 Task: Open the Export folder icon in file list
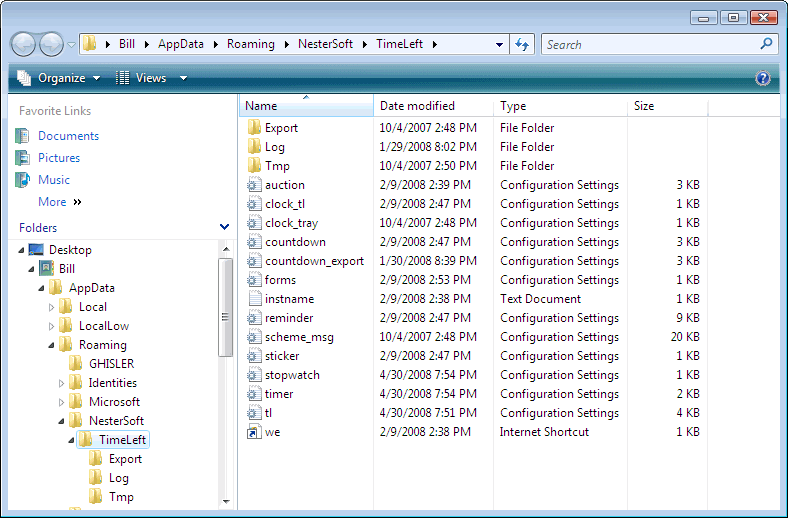254,128
